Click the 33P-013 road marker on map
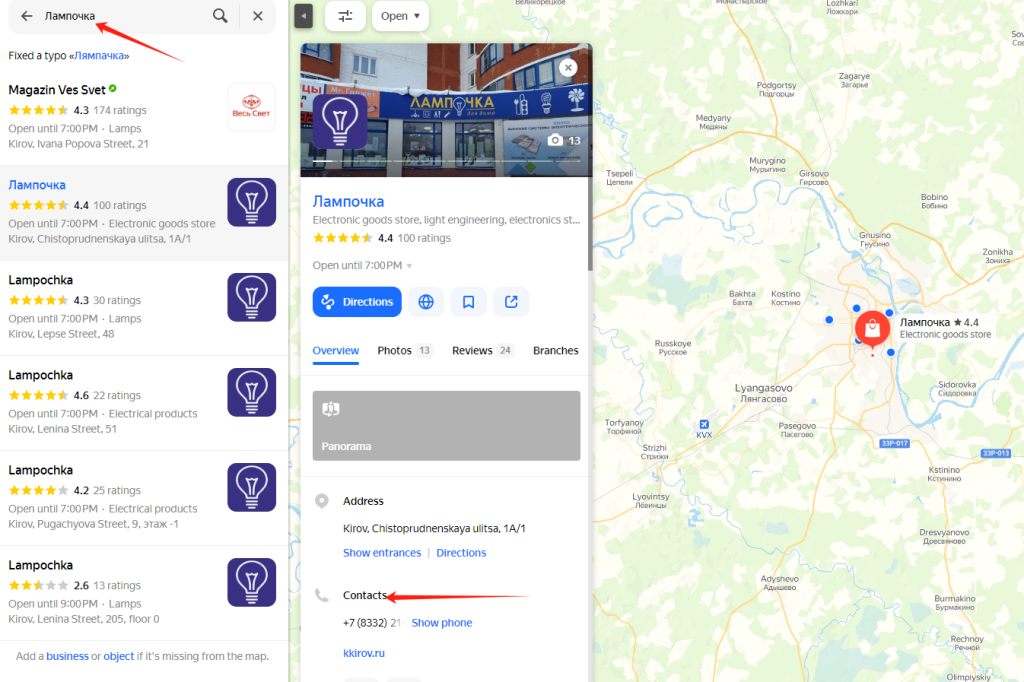The image size is (1024, 682). pos(996,453)
